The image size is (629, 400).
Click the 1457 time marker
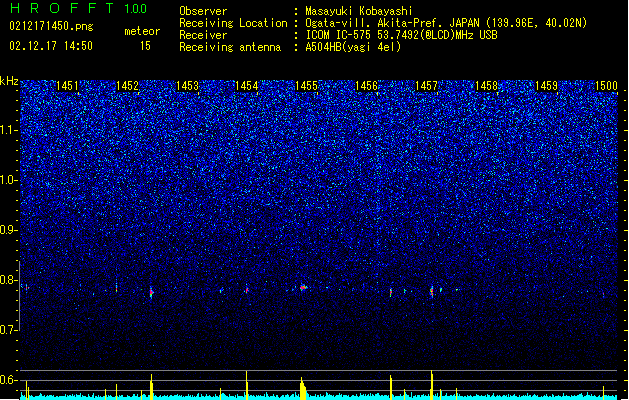point(426,85)
